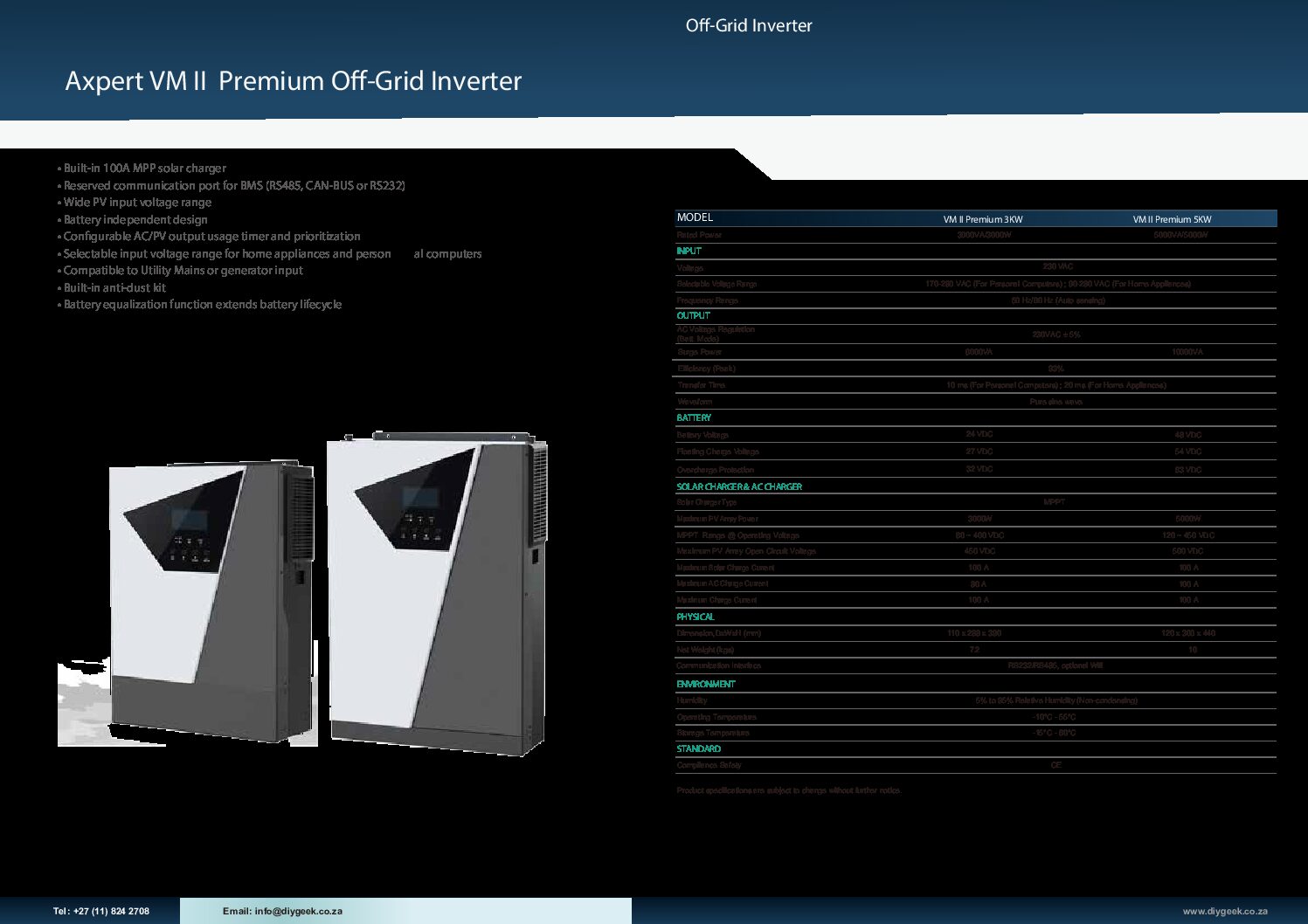The width and height of the screenshot is (1308, 924).
Task: Select the VM II Premium 3KW column header
Action: [x=982, y=219]
